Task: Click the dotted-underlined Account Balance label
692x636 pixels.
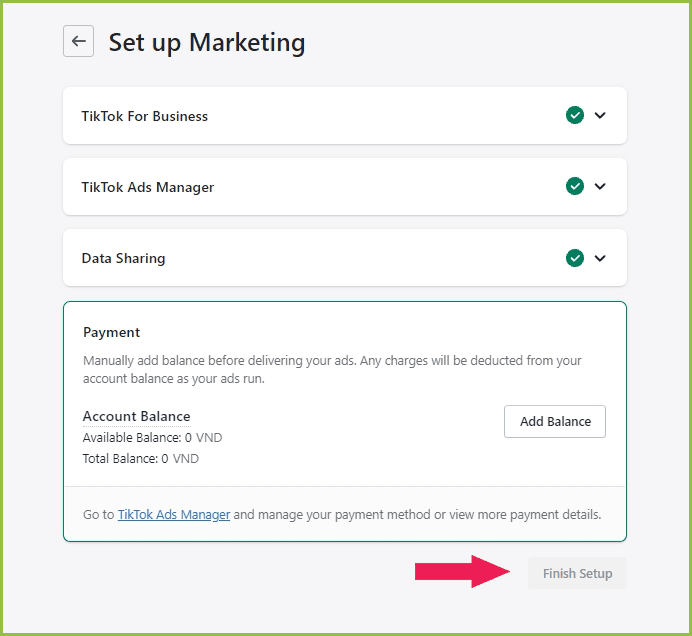Action: pyautogui.click(x=136, y=416)
